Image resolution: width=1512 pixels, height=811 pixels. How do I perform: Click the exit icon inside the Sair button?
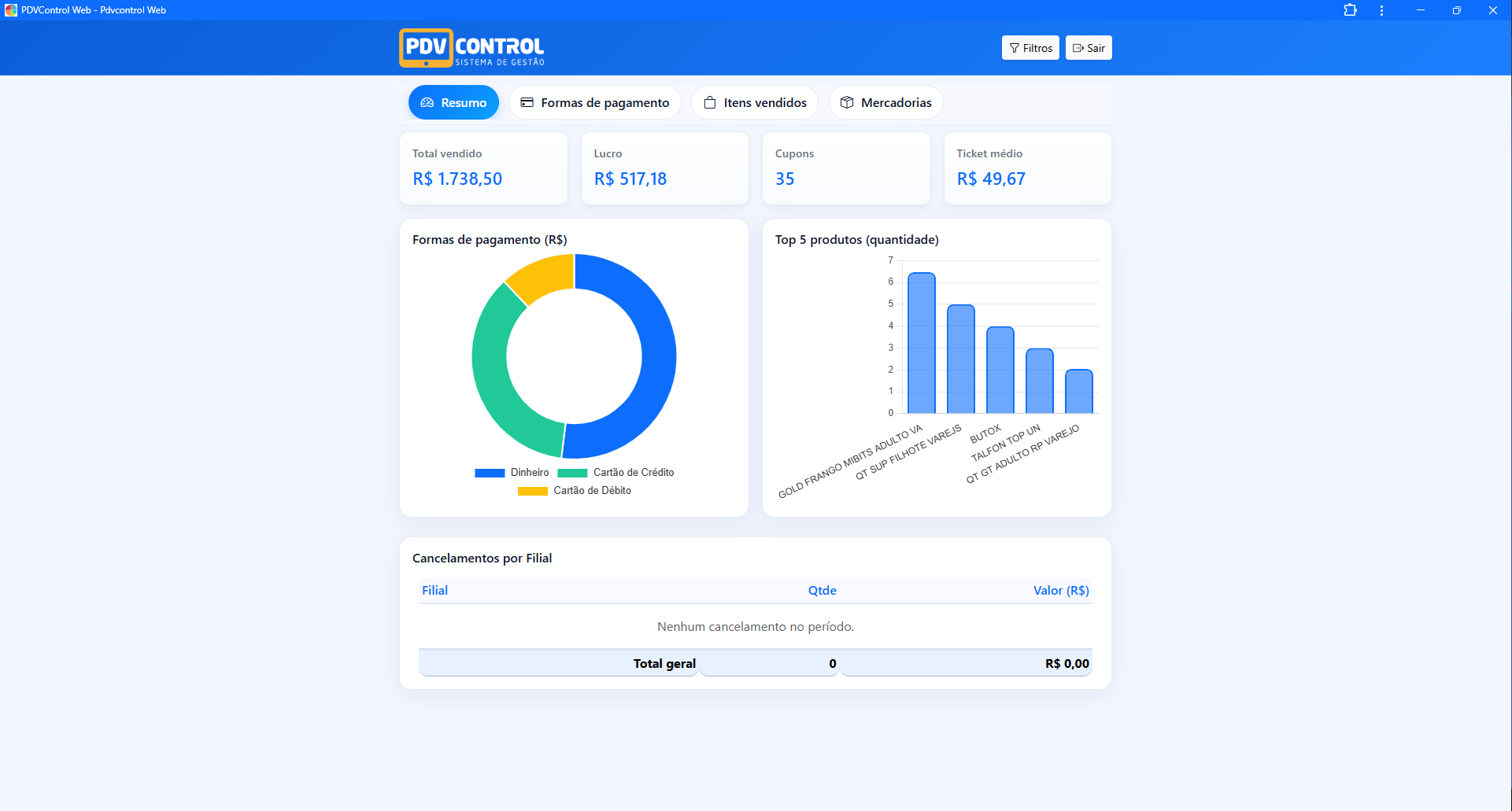point(1078,47)
